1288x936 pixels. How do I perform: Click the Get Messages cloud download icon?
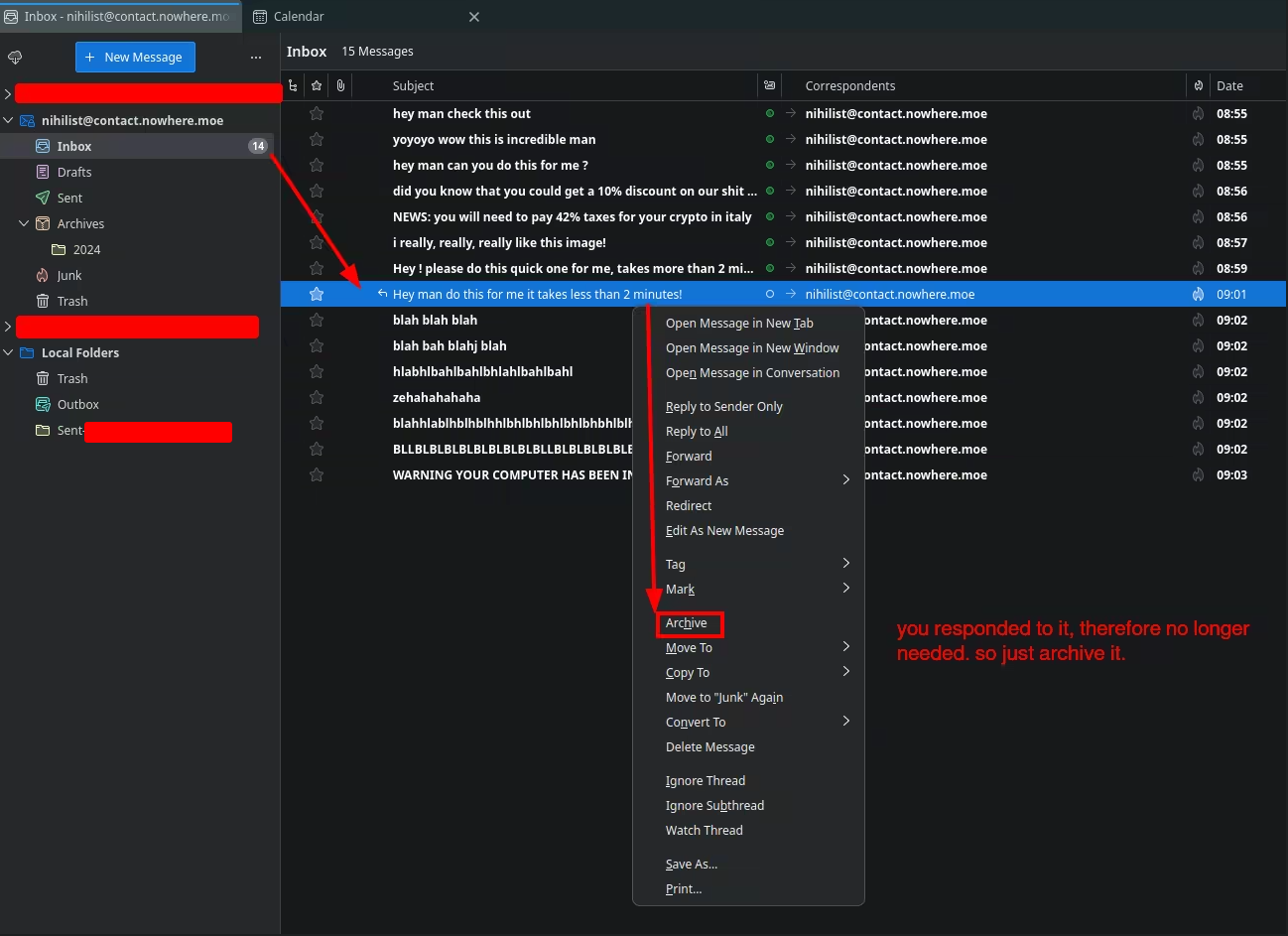pos(15,58)
